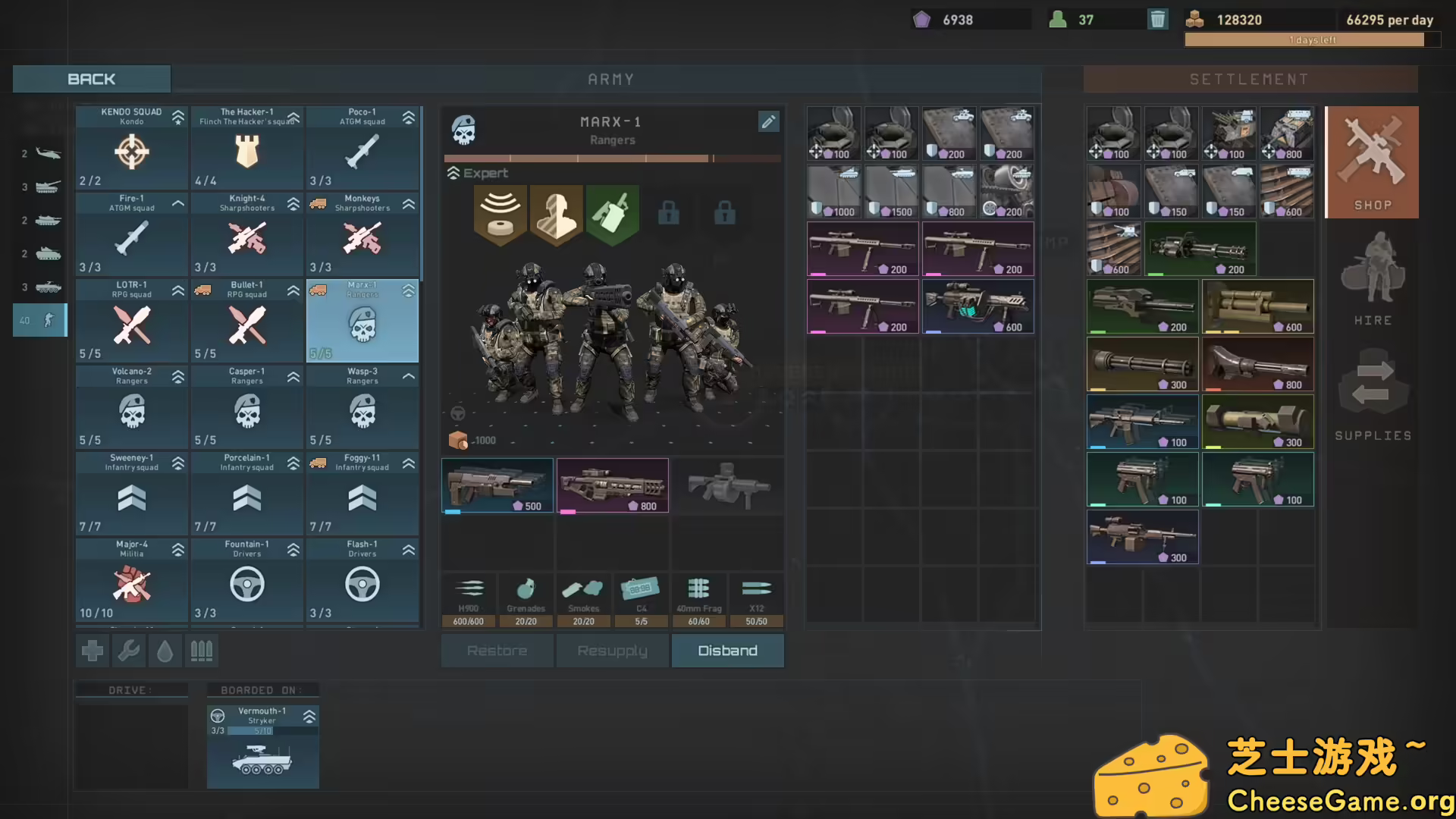The height and width of the screenshot is (819, 1456).
Task: Select the helicopter category in the left sidebar
Action: click(x=48, y=154)
